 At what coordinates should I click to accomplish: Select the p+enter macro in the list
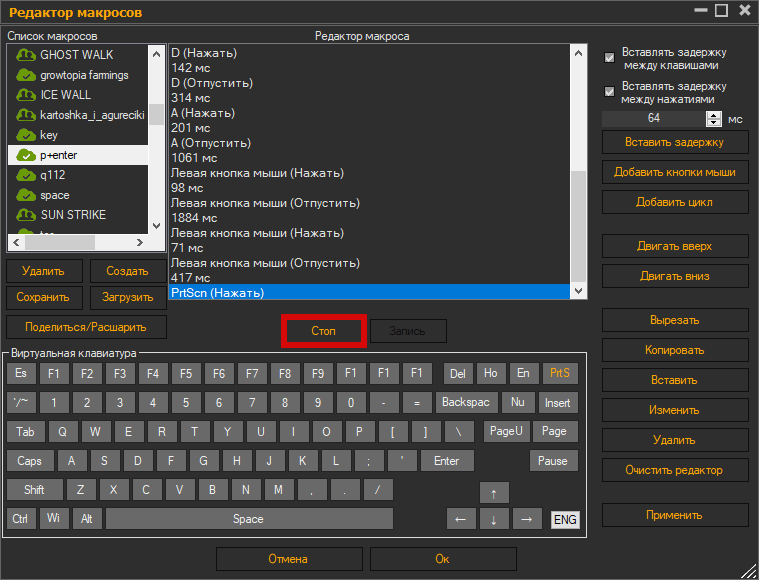[78, 155]
